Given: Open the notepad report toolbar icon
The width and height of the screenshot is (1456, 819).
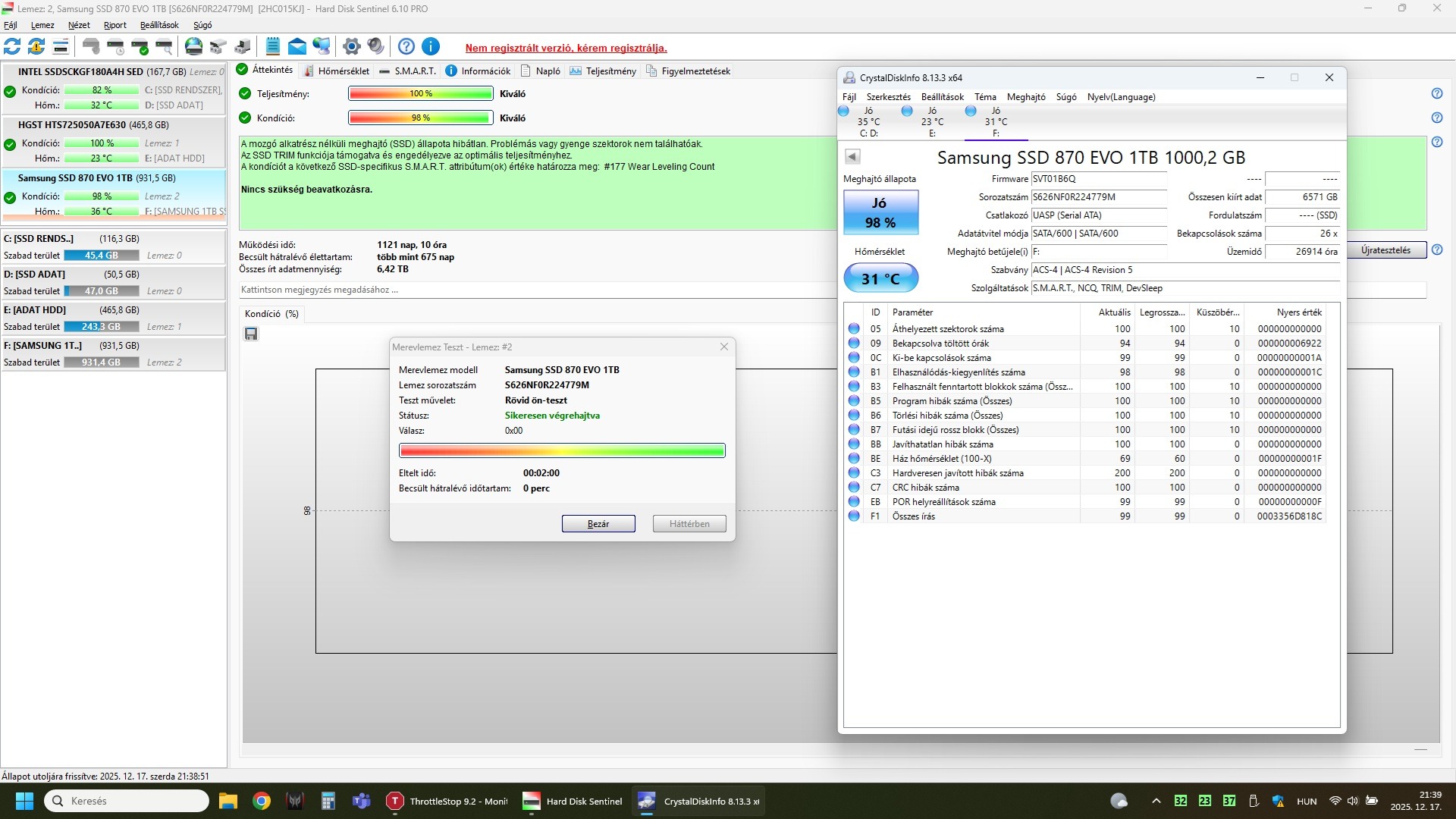Looking at the screenshot, I should (273, 47).
